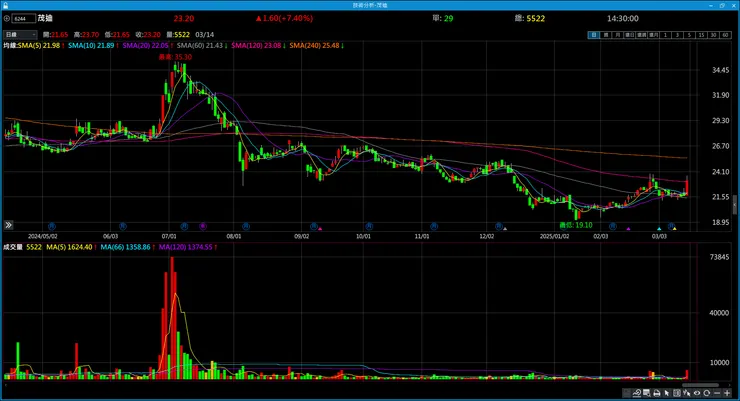The height and width of the screenshot is (401, 740).
Task: Click the circular refresh icon
Action: 706,393
